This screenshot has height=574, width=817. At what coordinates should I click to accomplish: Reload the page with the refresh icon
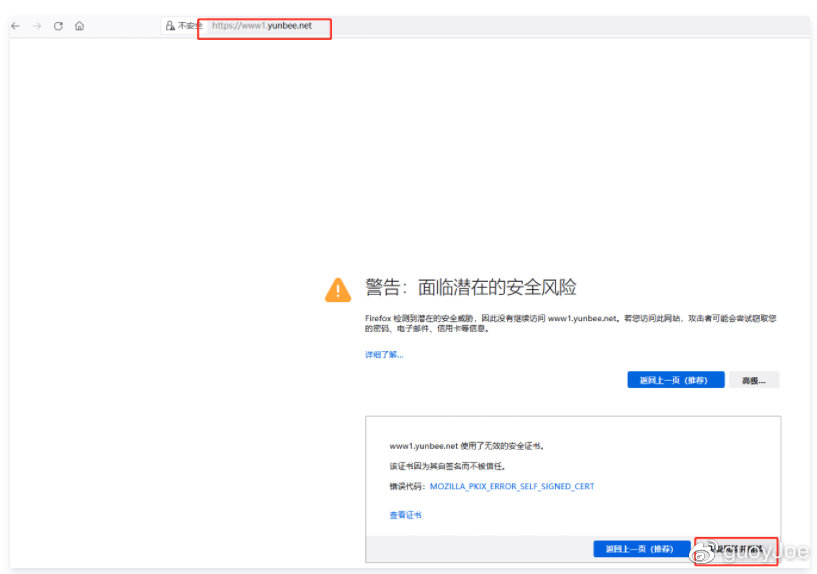click(x=58, y=26)
